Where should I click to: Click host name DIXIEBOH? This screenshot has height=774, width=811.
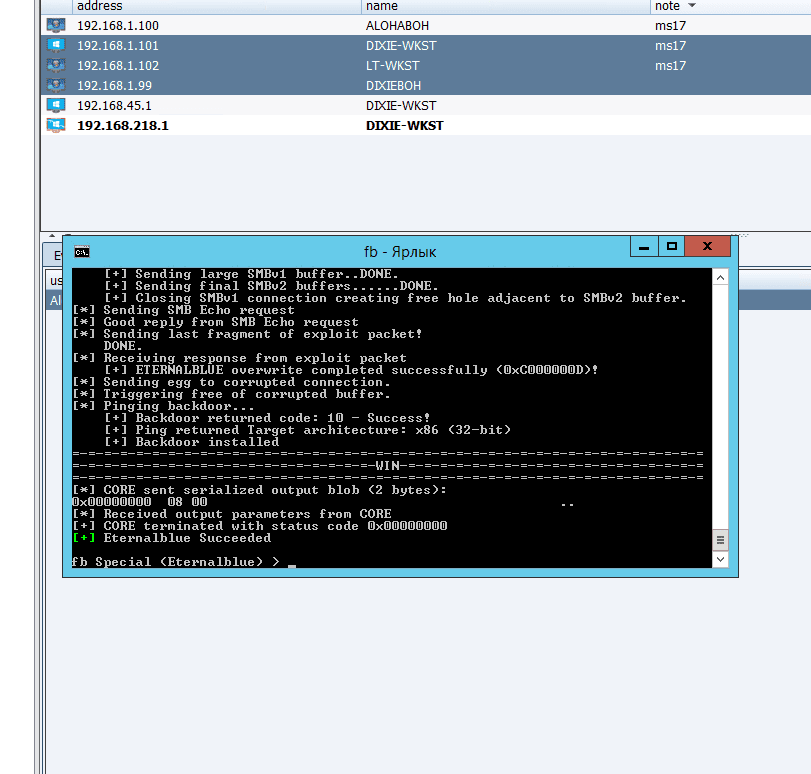point(393,85)
